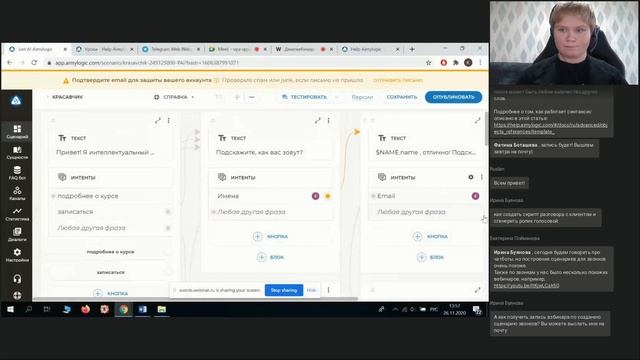Image resolution: width=640 pixels, height=360 pixels.
Task: Open the kebab menu of the Привет block
Action: point(169,120)
